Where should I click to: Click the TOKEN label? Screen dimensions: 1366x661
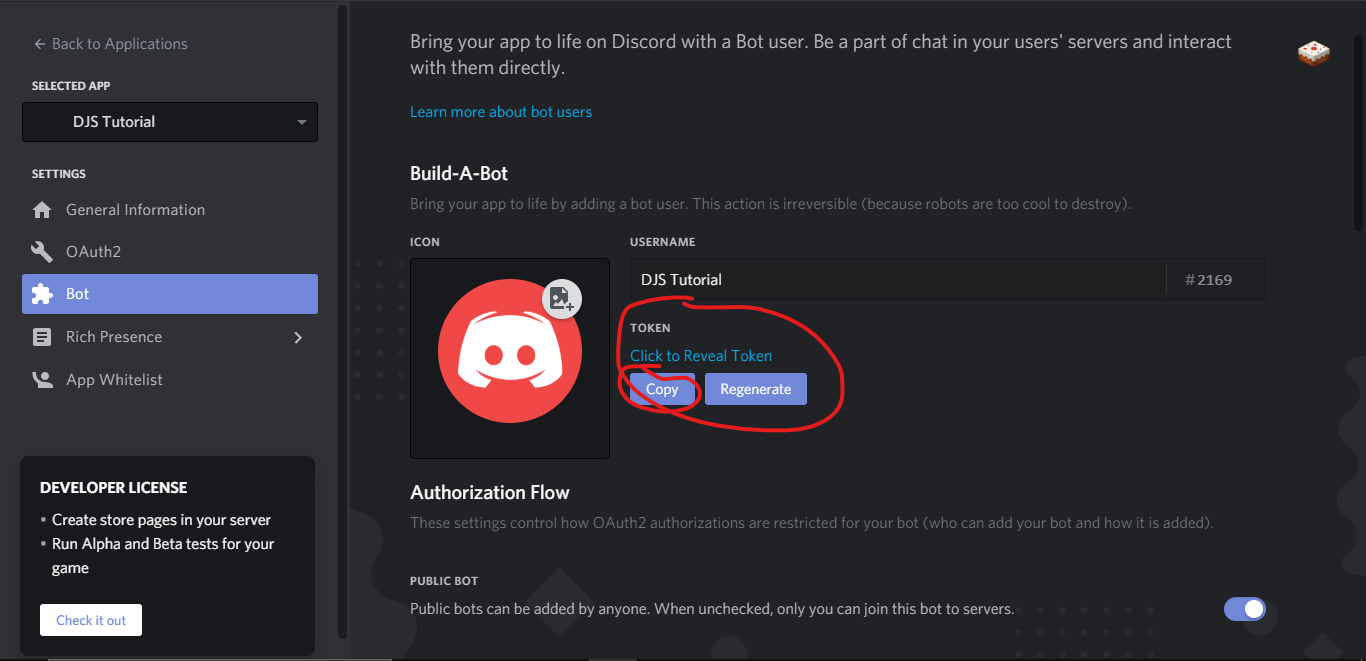650,328
